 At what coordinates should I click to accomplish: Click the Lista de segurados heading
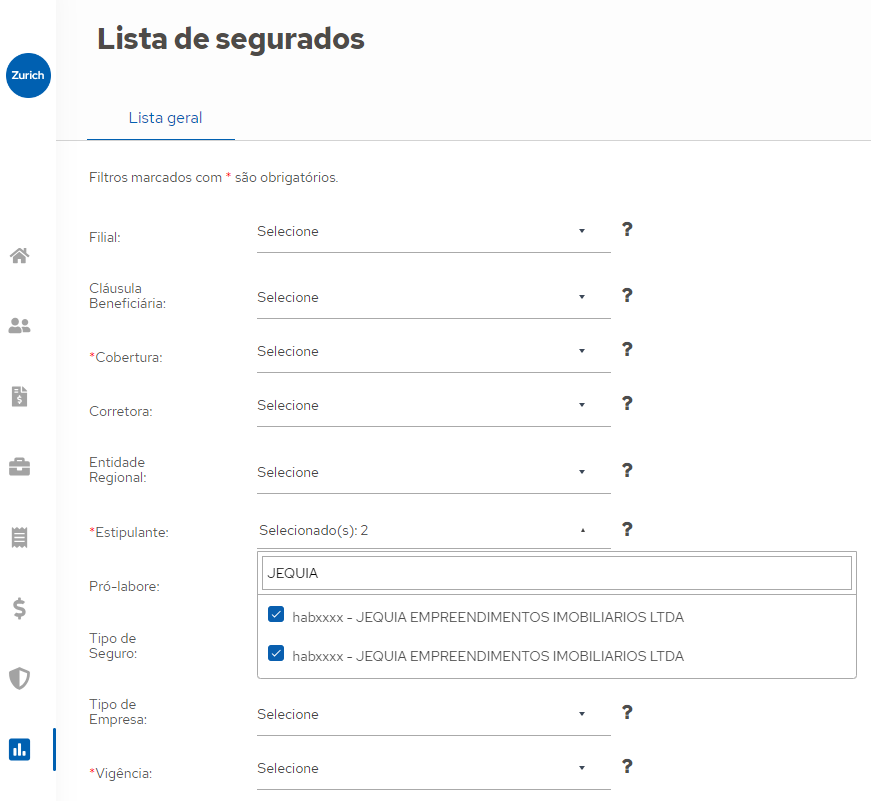pos(231,39)
